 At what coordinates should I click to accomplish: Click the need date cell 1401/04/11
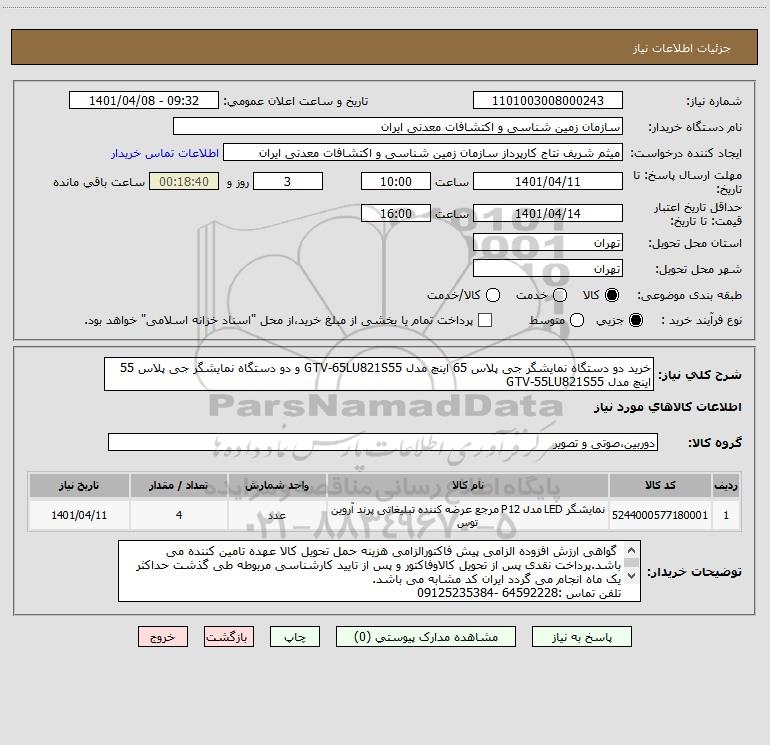pyautogui.click(x=79, y=515)
